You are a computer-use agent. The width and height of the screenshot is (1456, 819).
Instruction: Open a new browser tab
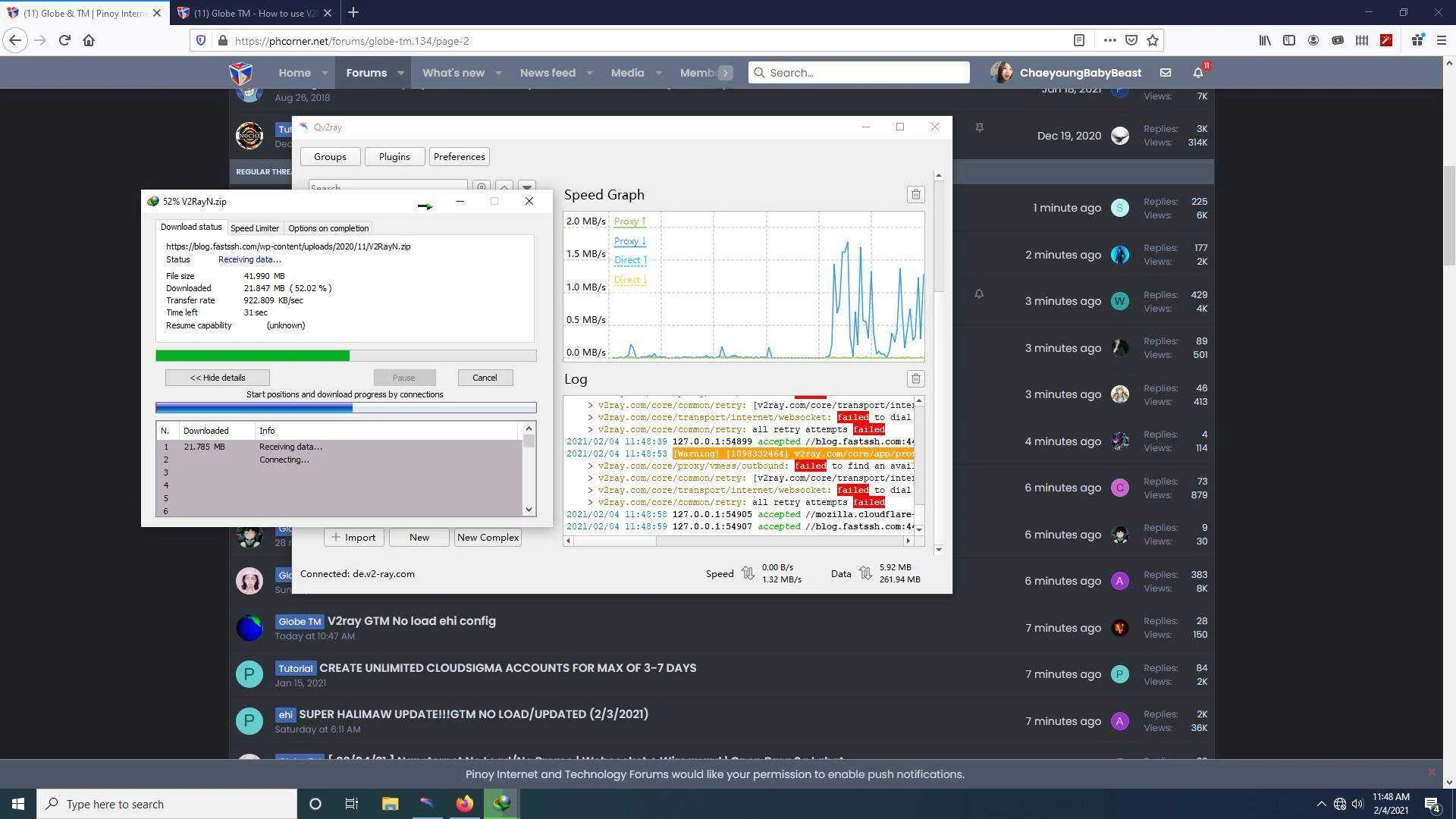[x=353, y=13]
